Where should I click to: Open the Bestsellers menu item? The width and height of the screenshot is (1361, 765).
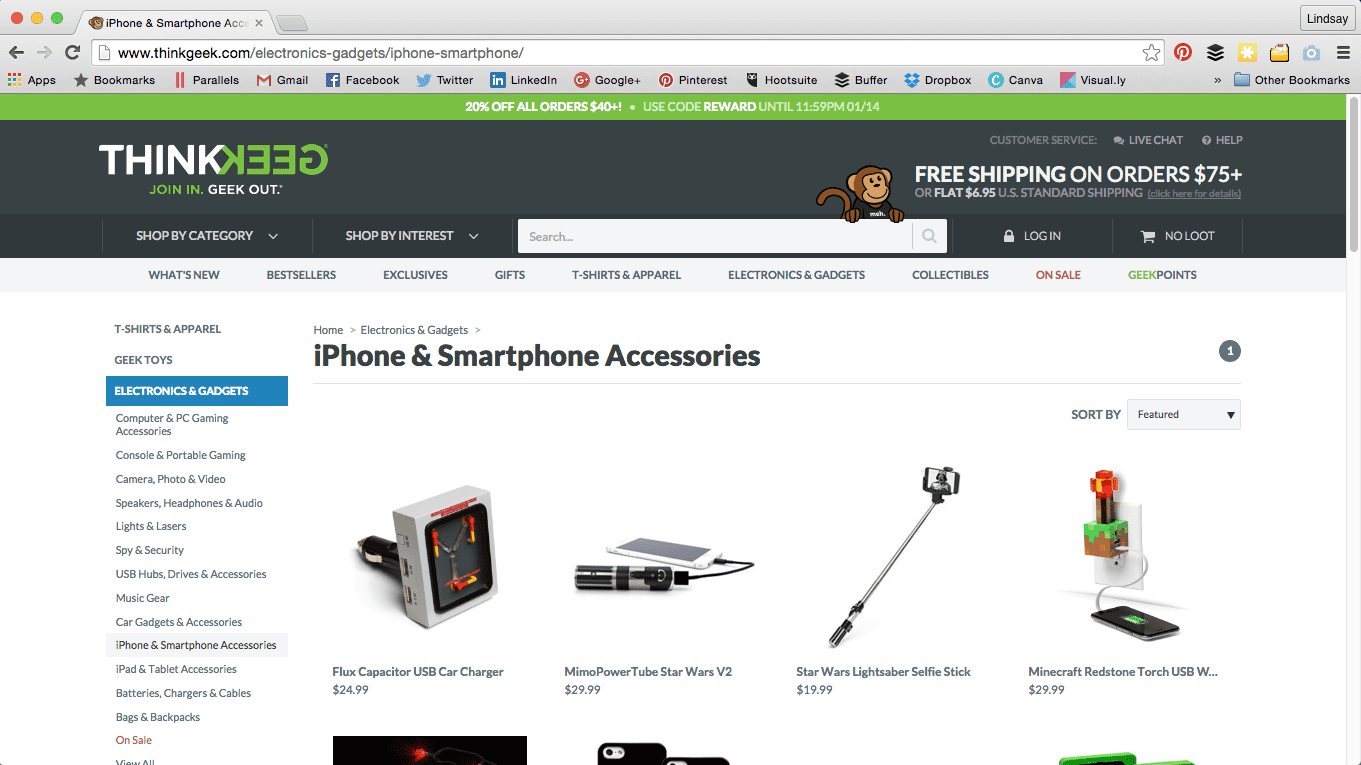301,275
